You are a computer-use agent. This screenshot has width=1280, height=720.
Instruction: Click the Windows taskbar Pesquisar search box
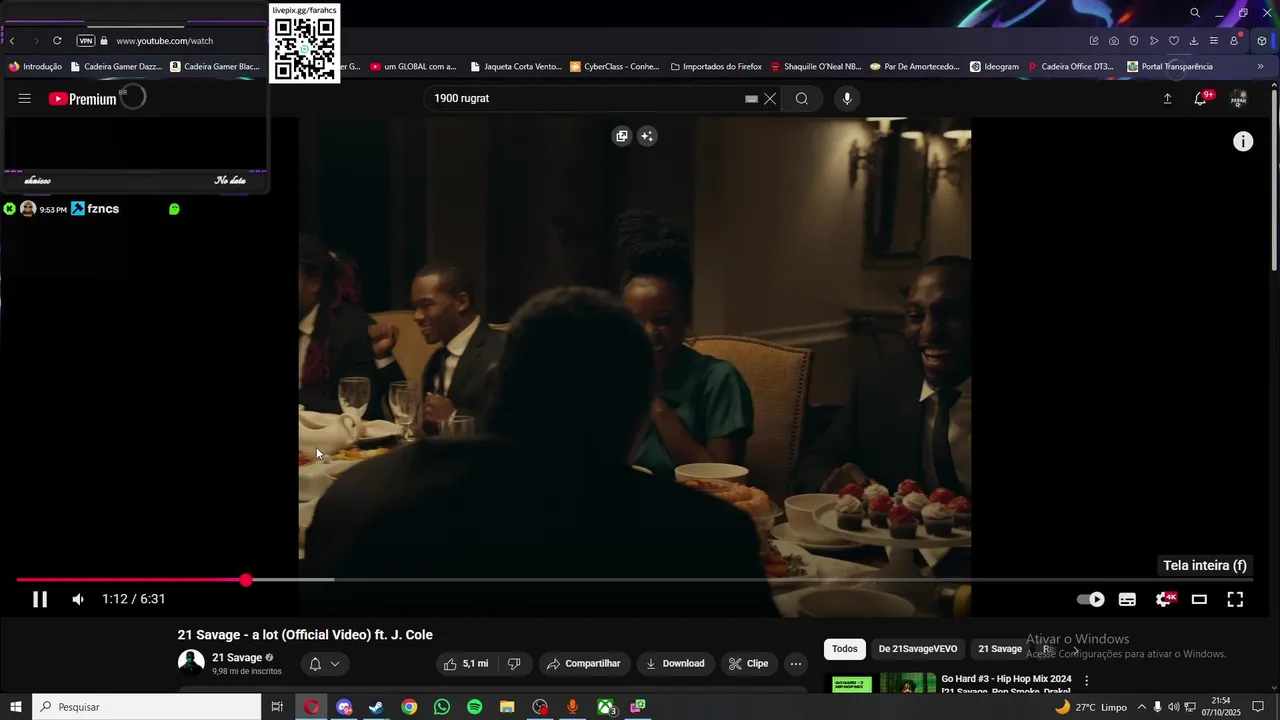(x=147, y=707)
